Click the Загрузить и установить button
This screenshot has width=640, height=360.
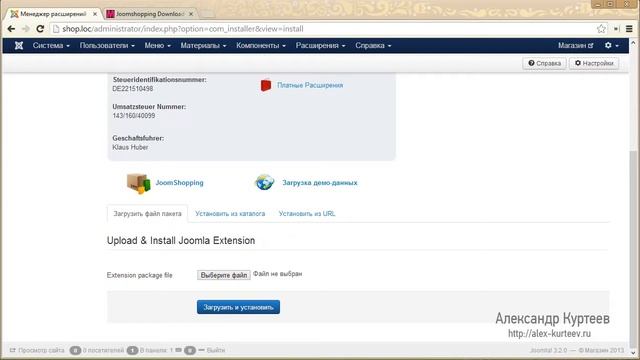coord(238,307)
